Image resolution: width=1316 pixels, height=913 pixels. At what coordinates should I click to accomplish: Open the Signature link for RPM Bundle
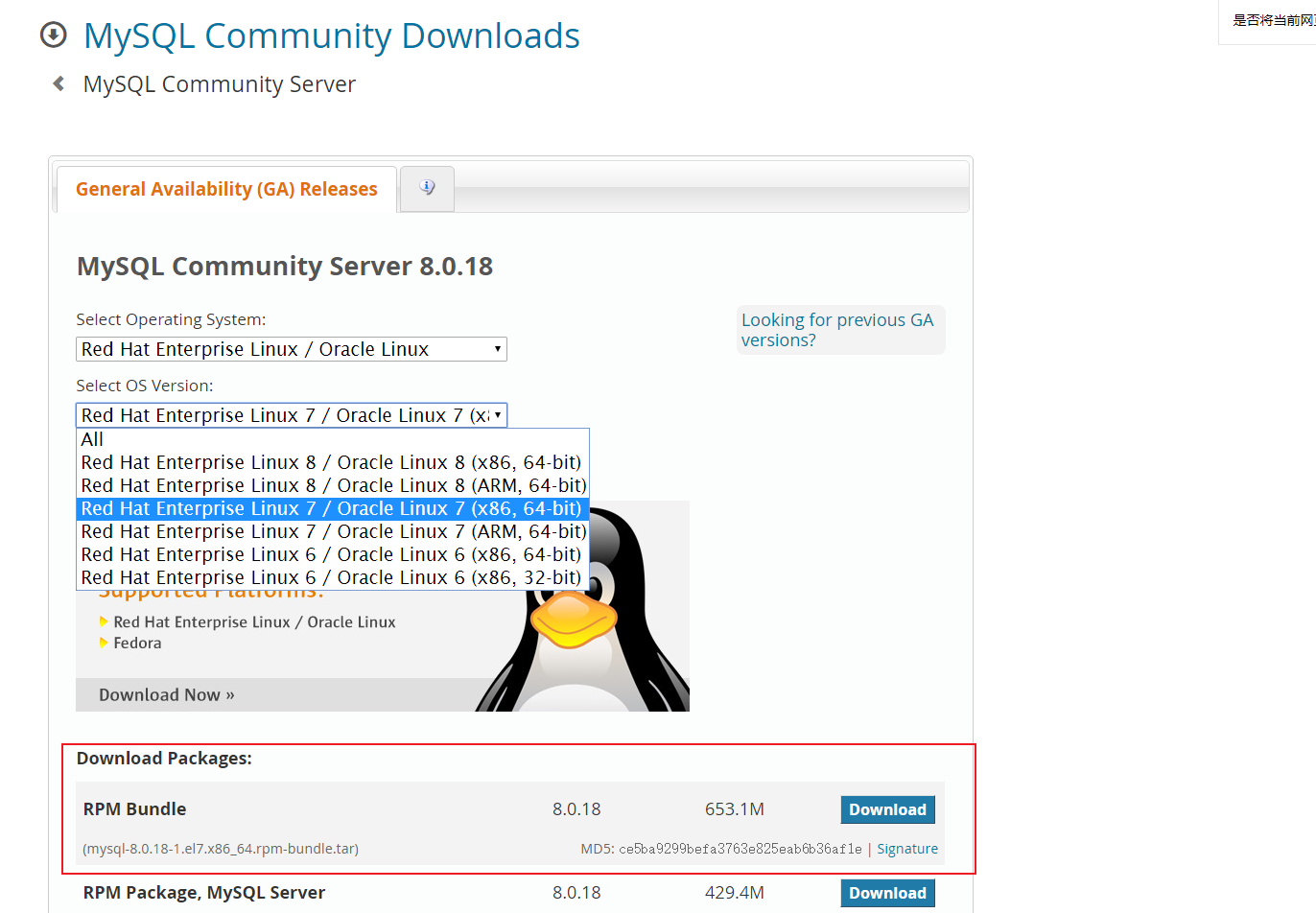point(907,849)
